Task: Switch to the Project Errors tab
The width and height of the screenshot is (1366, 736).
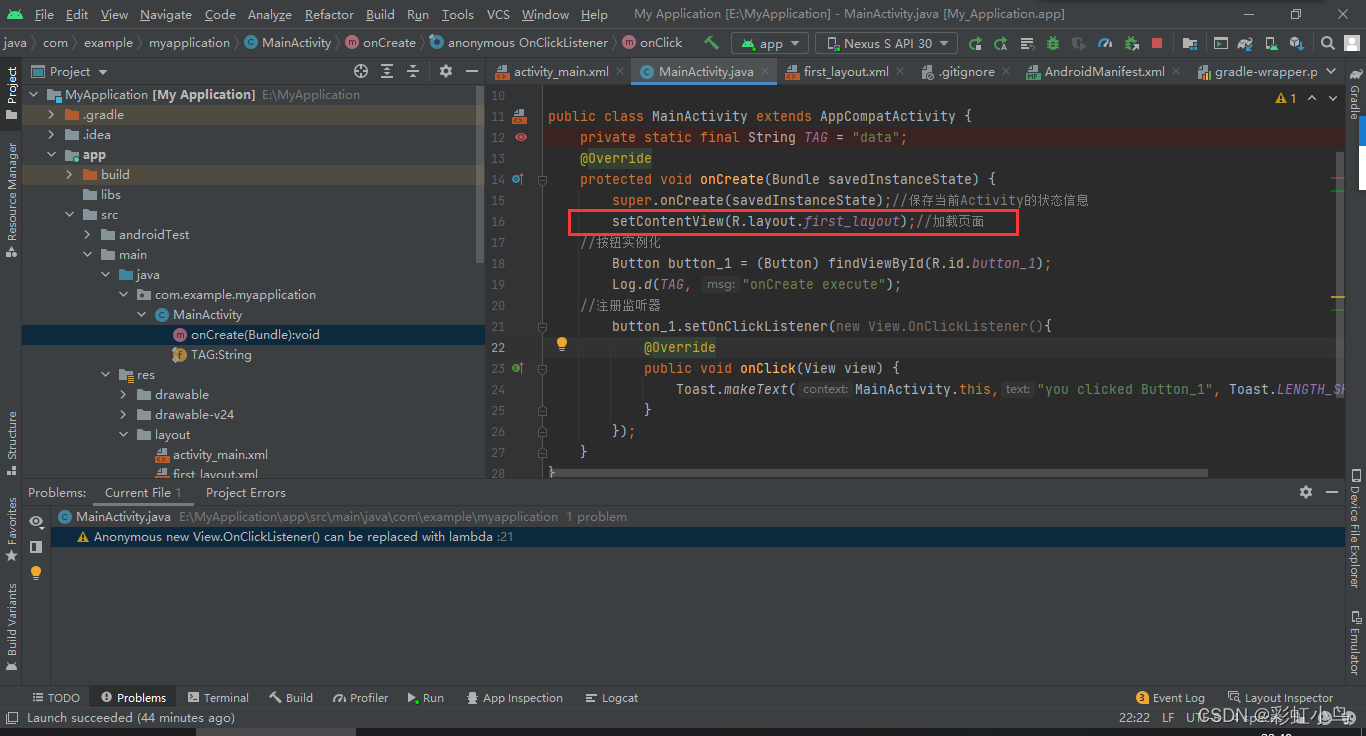Action: pos(245,492)
